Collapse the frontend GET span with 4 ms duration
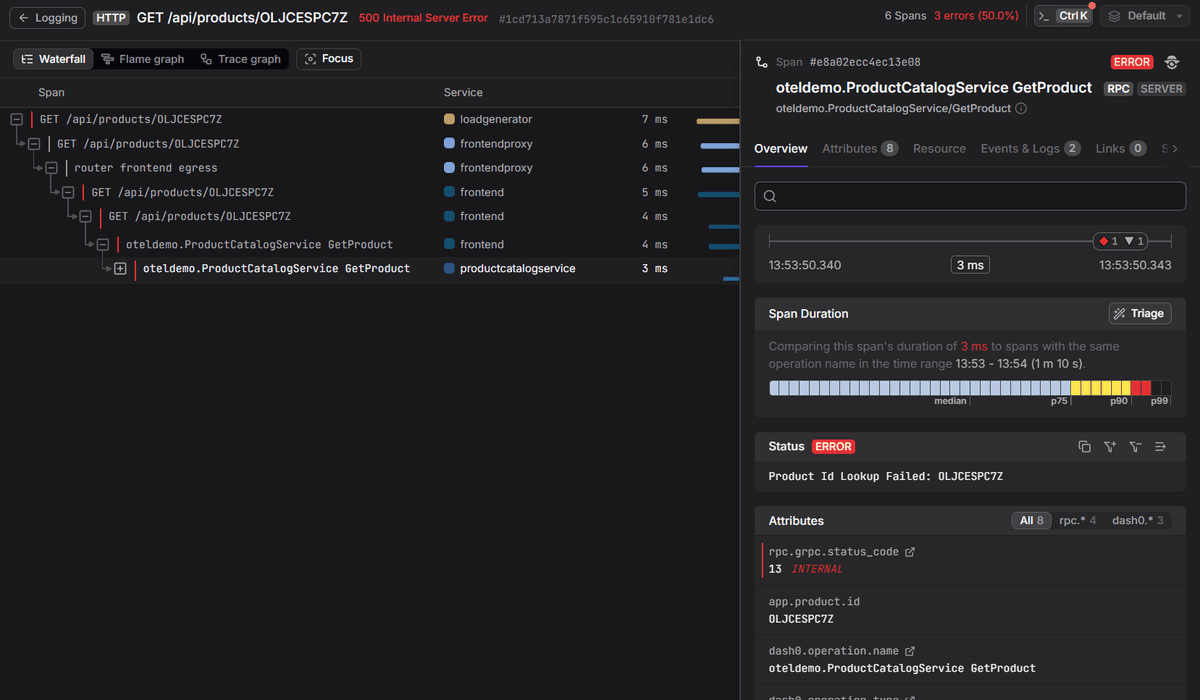Viewport: 1200px width, 700px height. [x=85, y=216]
